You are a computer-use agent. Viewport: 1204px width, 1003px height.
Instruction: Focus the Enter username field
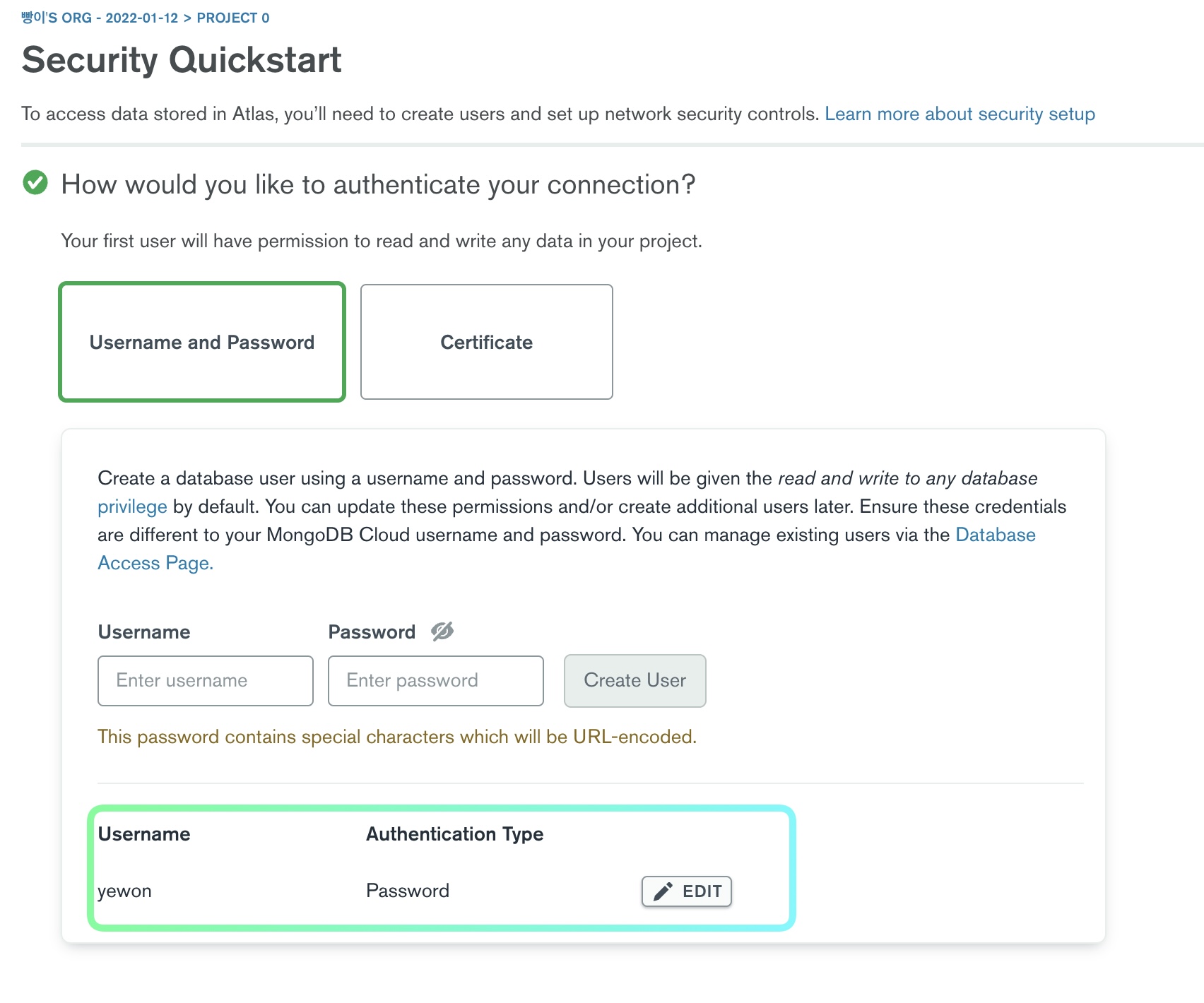pyautogui.click(x=206, y=681)
